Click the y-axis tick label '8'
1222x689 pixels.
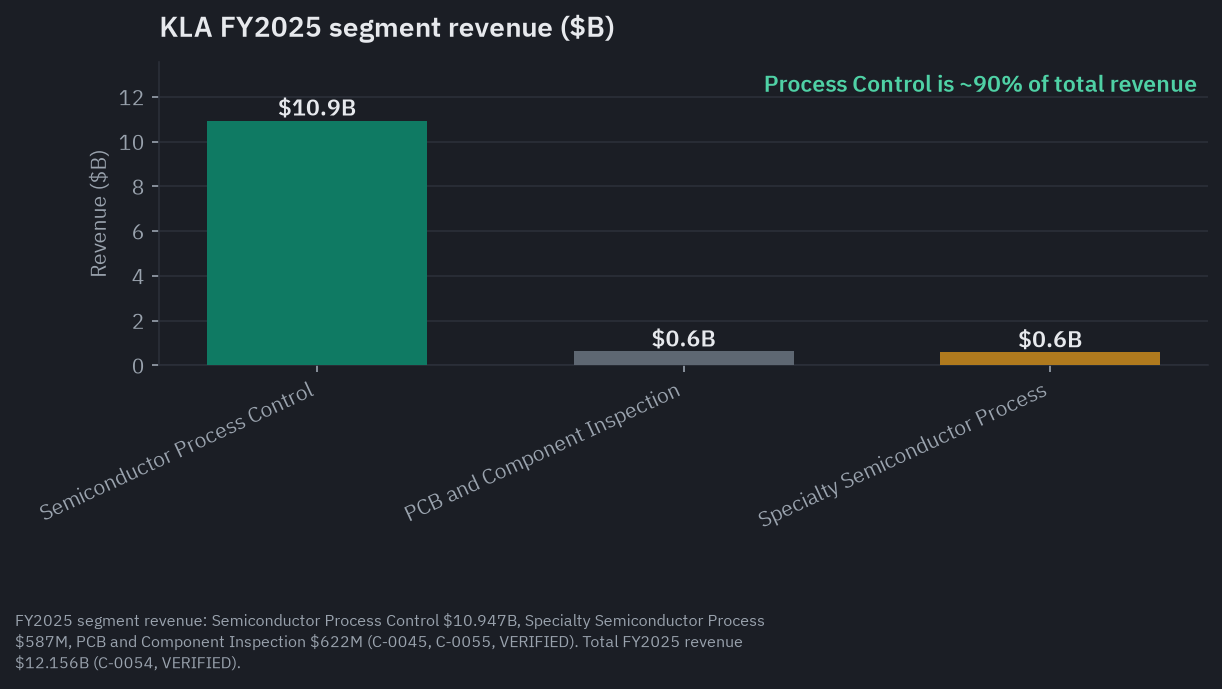pos(139,187)
